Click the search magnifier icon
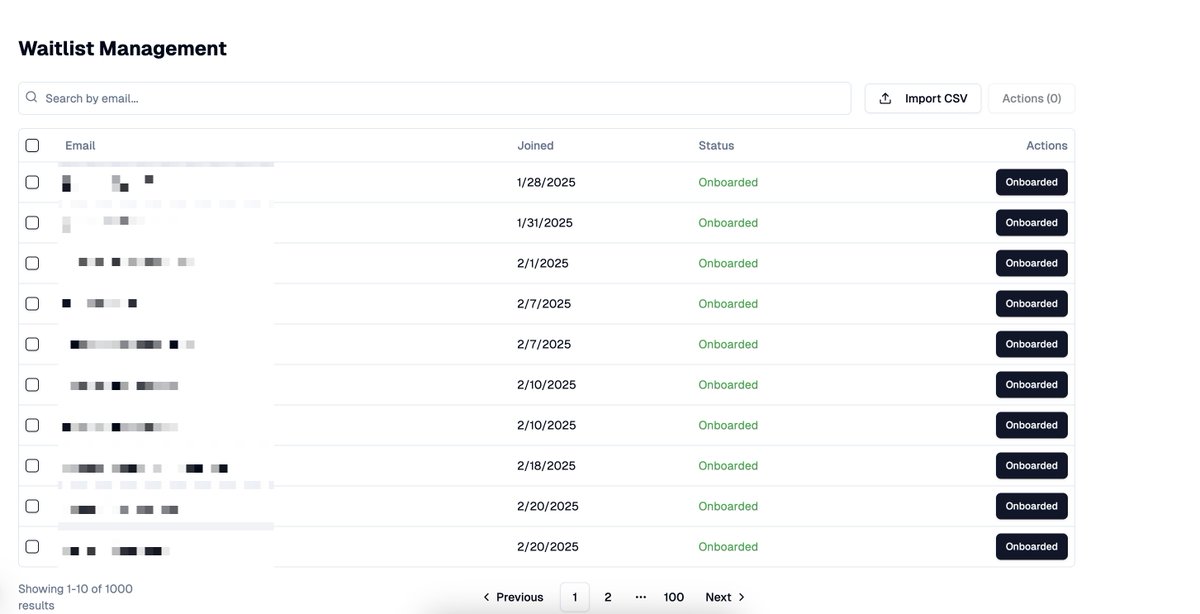1200x614 pixels. 32,98
